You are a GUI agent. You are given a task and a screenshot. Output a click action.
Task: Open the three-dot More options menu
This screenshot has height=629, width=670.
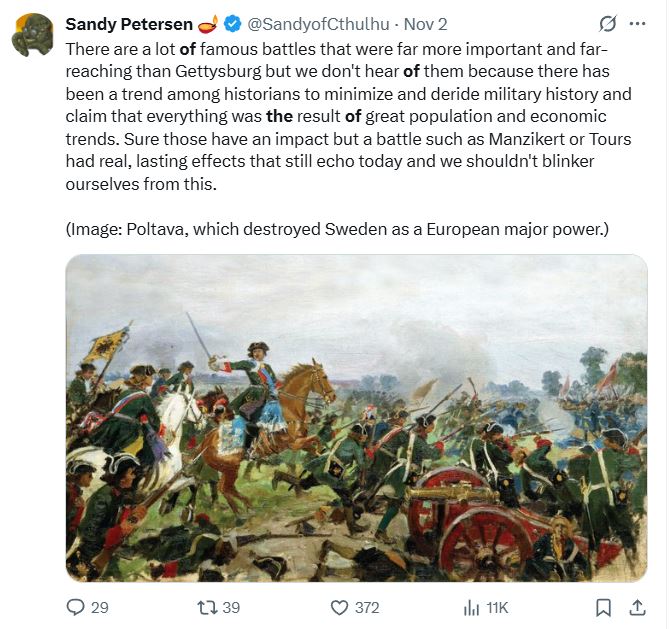pos(638,24)
